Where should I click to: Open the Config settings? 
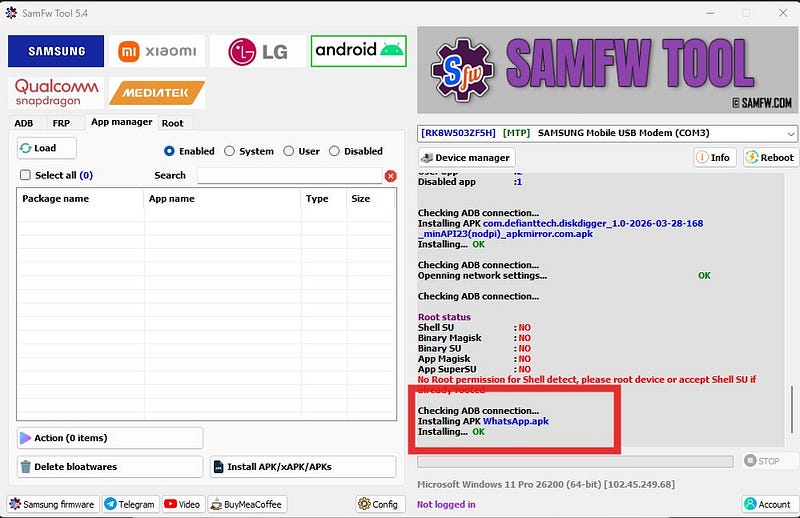coord(380,504)
